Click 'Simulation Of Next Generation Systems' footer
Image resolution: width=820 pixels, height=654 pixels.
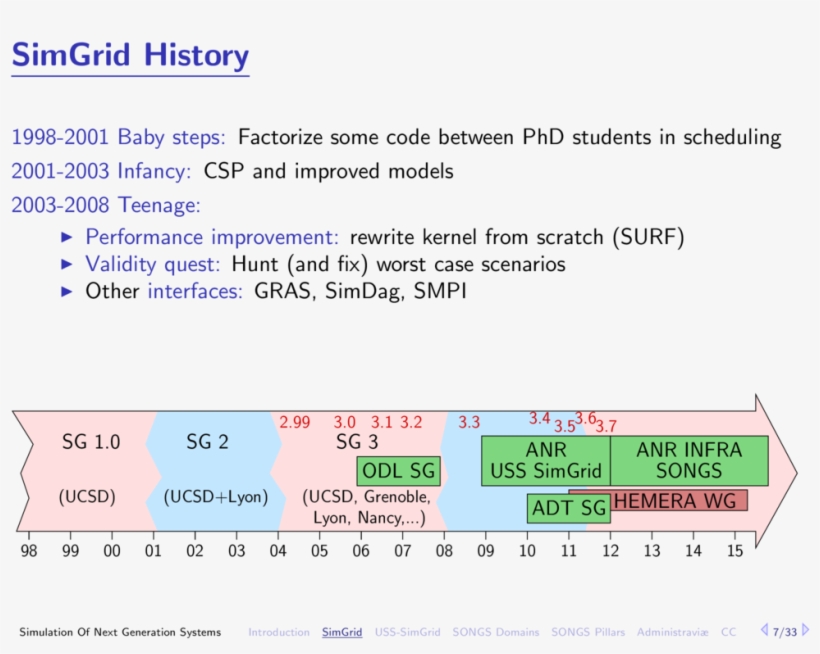pos(120,632)
